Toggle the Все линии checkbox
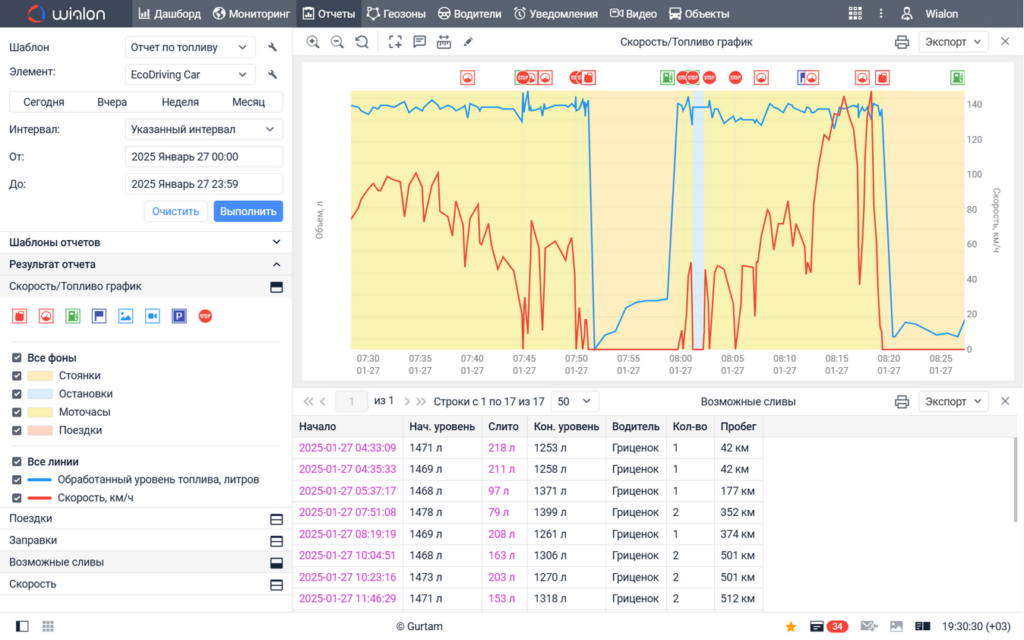Screen dimensions: 1024x640 (17, 462)
